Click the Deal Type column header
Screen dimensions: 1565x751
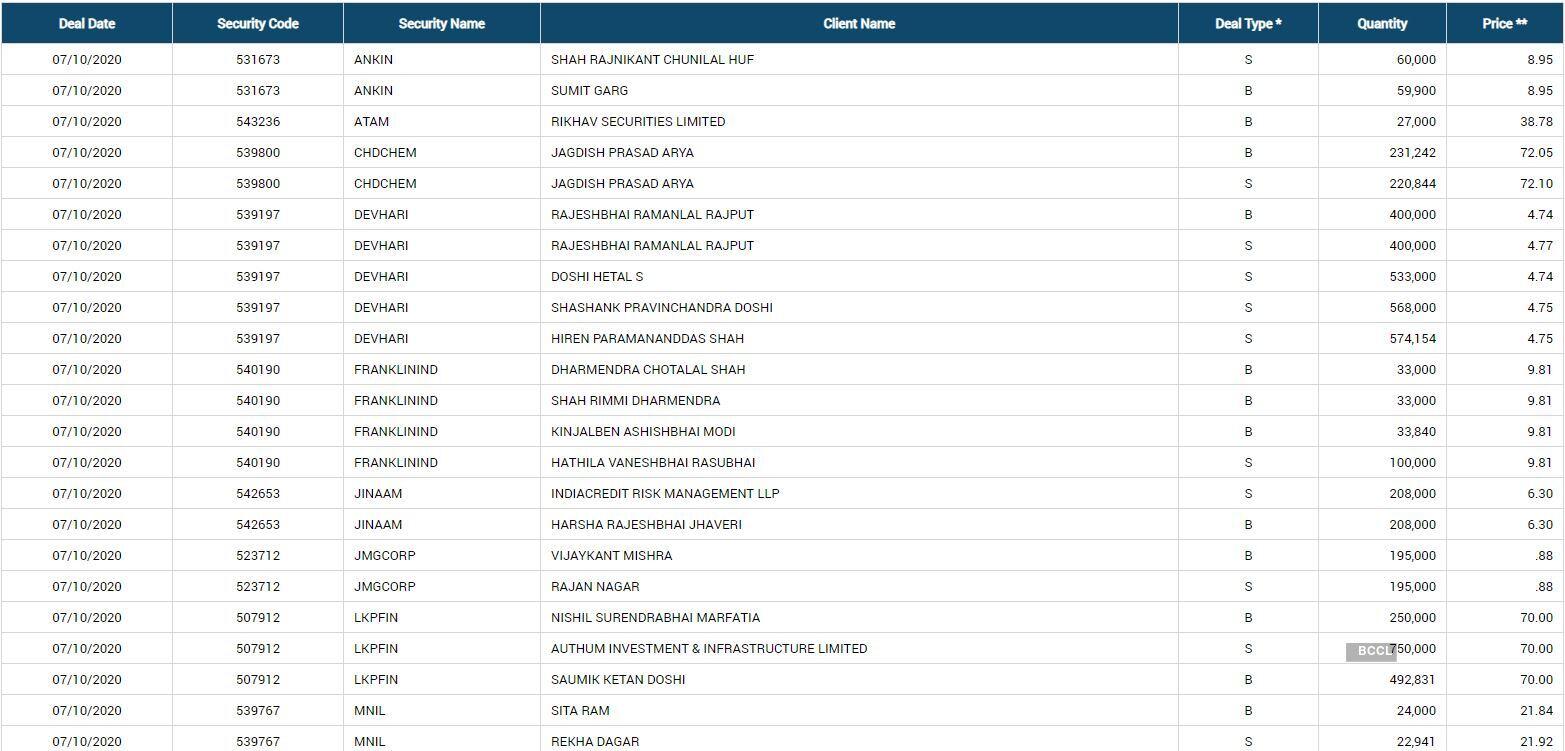pos(1247,23)
